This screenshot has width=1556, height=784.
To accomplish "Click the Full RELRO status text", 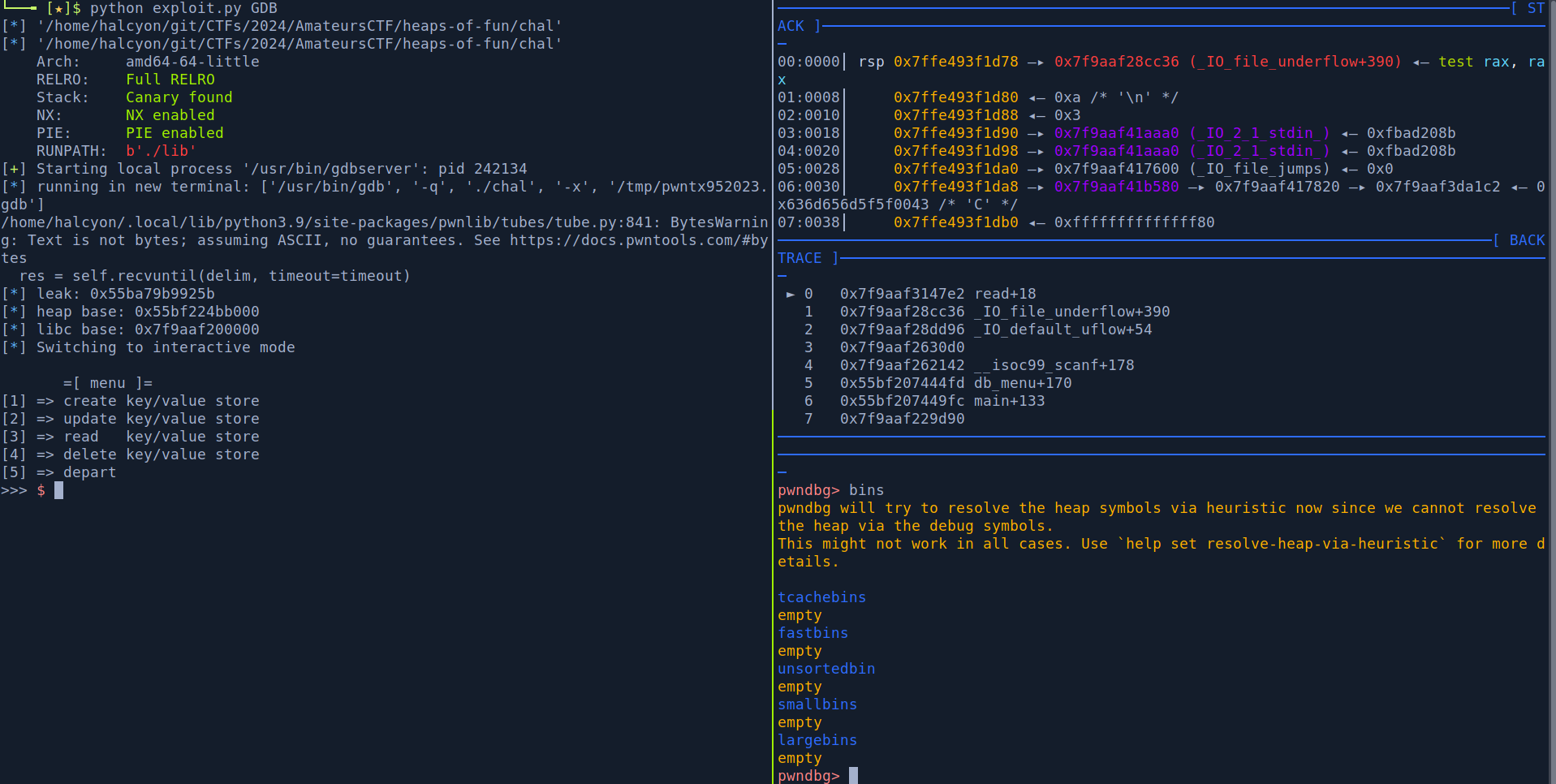I will 170,80.
